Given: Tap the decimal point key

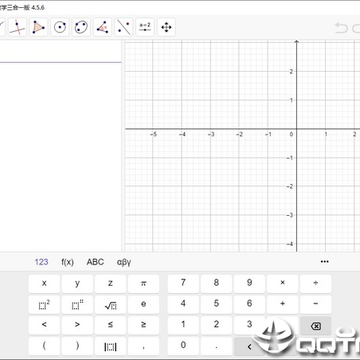Looking at the screenshot, I should point(216,346).
